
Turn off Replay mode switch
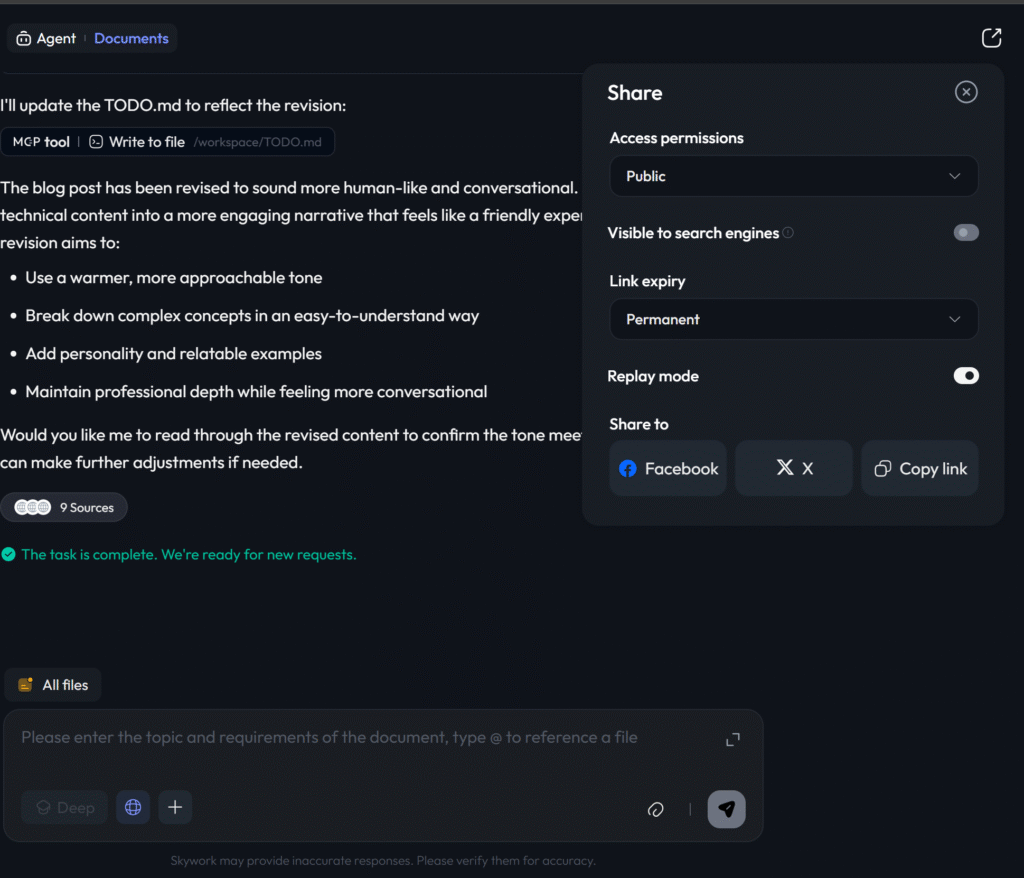[x=965, y=376]
